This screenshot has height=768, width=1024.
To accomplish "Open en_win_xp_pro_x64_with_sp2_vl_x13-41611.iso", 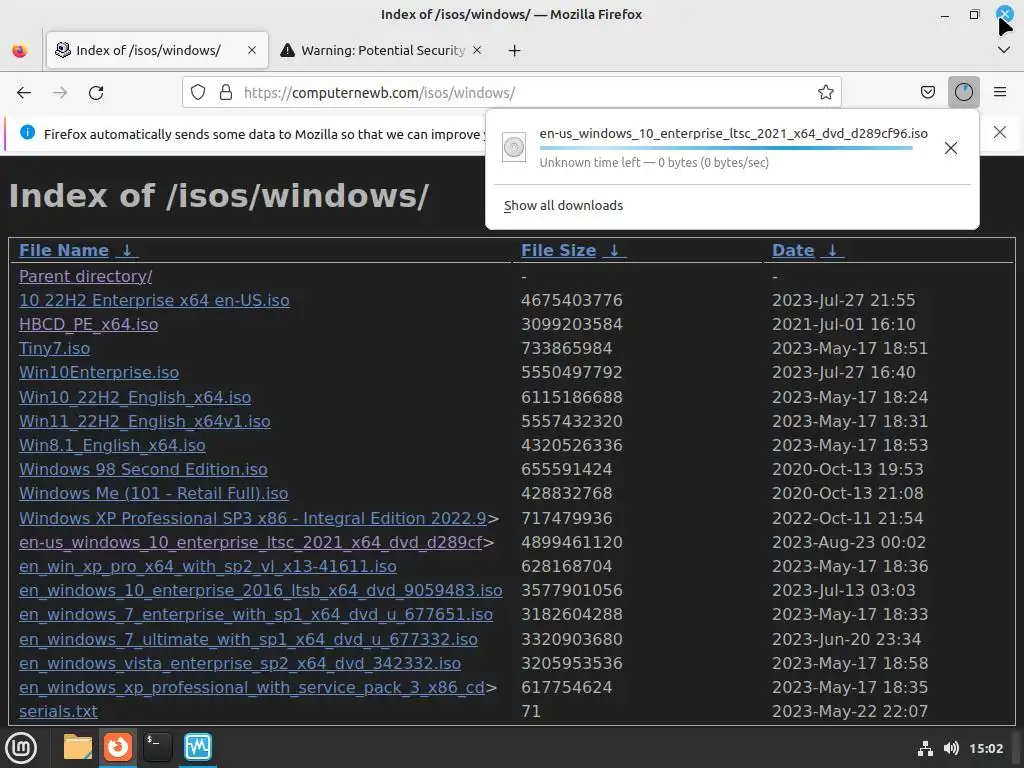I will [x=208, y=567].
